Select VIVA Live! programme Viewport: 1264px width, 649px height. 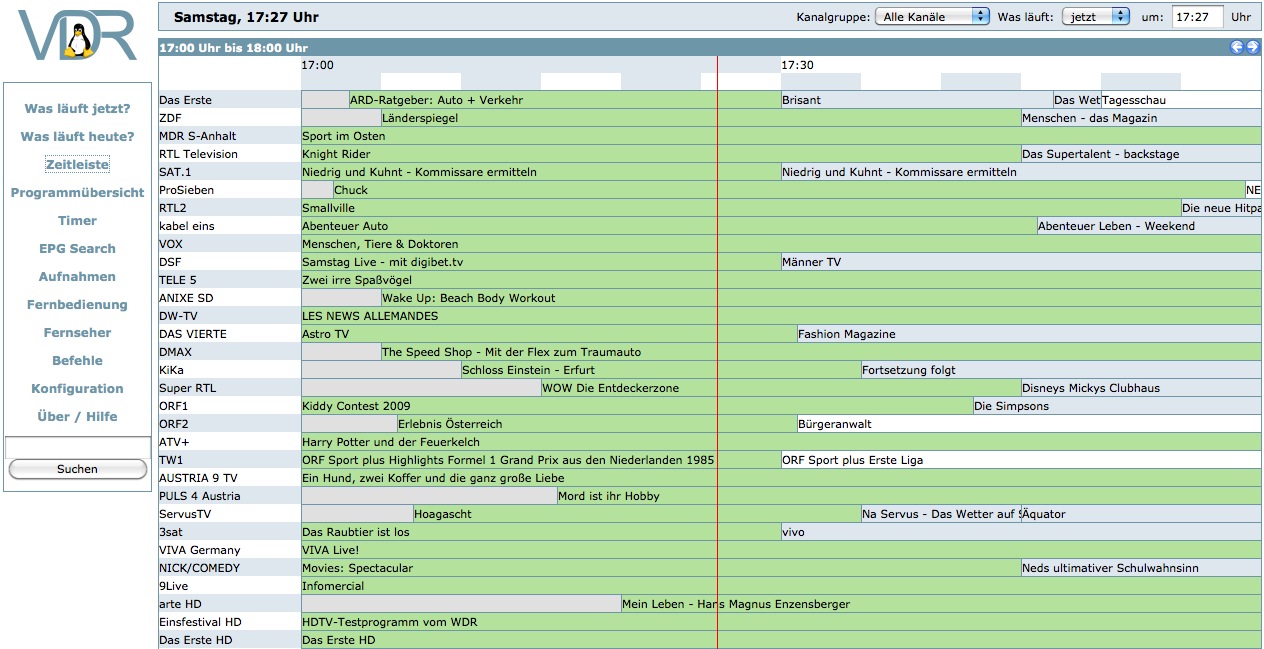pyautogui.click(x=781, y=550)
